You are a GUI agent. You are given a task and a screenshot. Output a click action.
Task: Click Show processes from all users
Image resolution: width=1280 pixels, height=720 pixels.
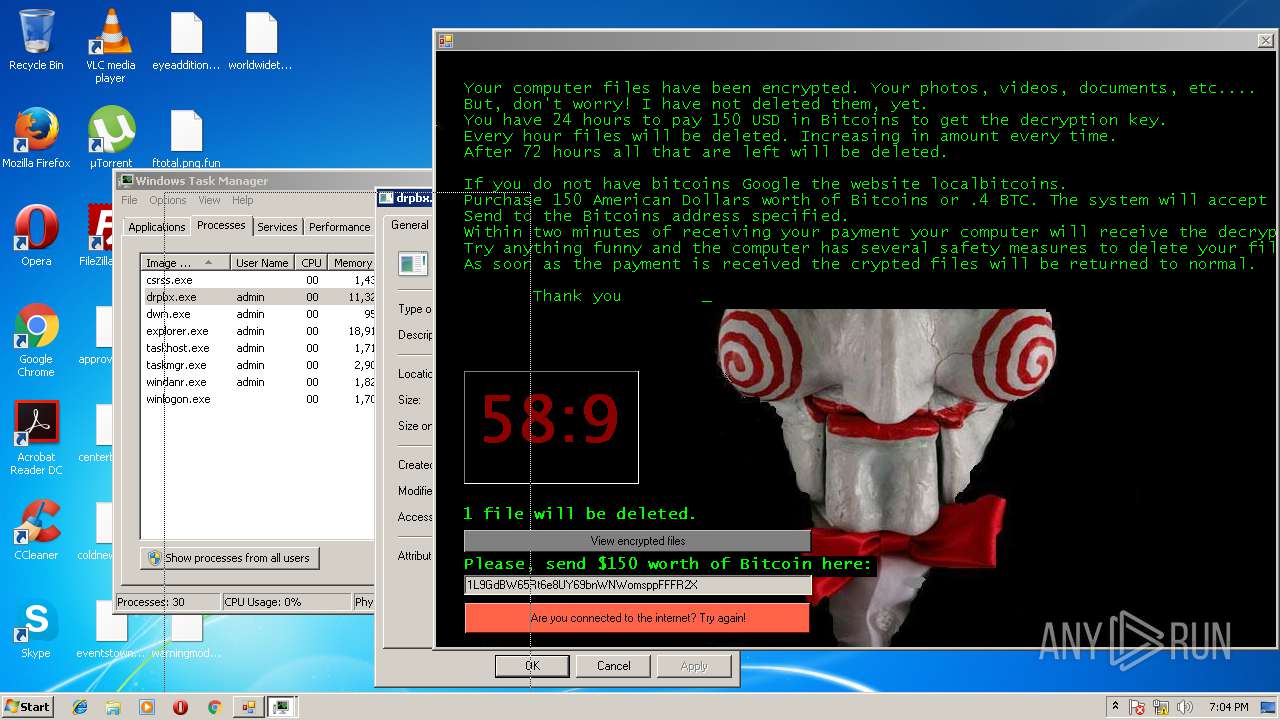(230, 558)
